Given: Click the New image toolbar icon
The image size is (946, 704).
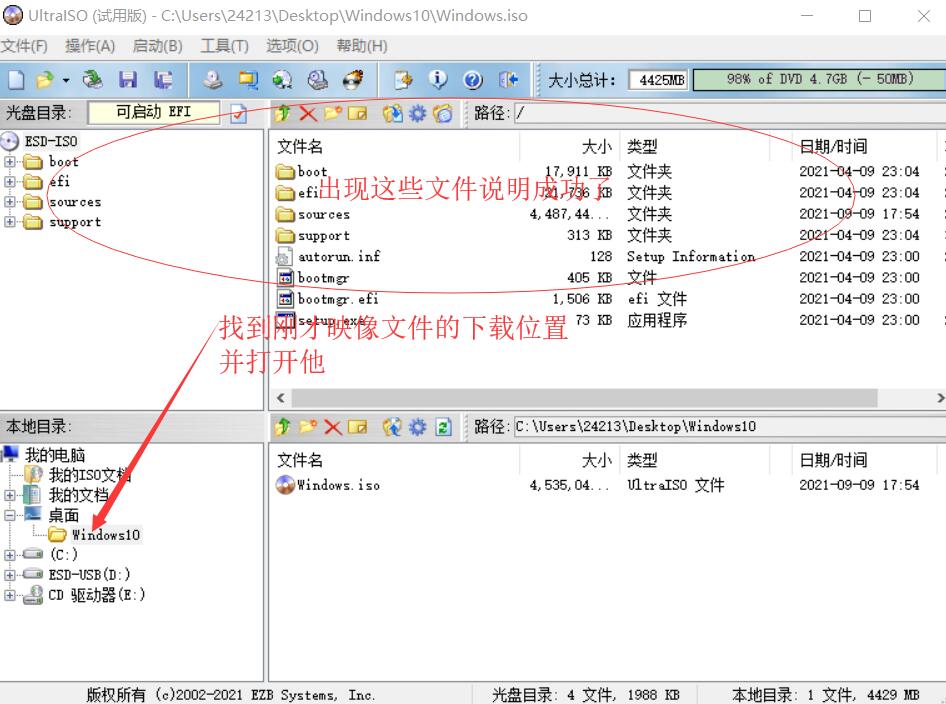Looking at the screenshot, I should pos(16,80).
